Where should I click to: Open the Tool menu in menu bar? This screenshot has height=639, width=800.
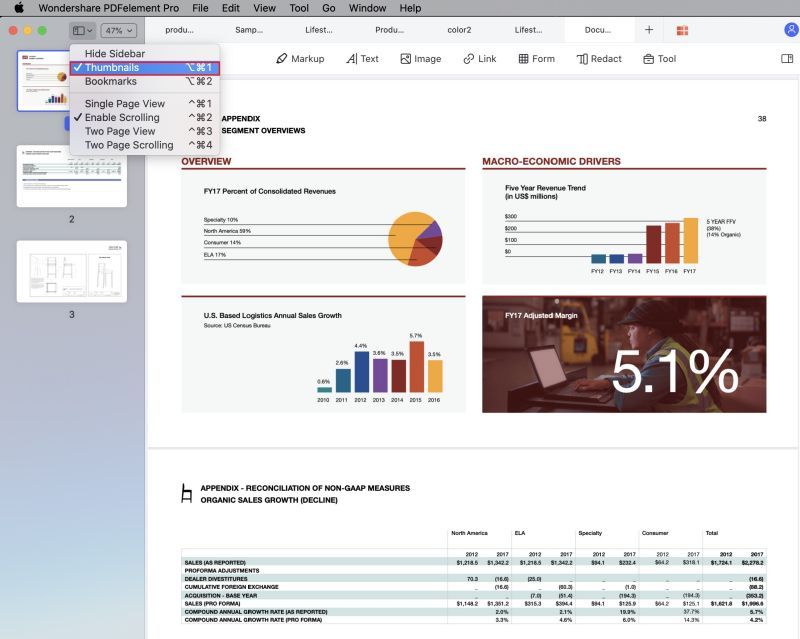(299, 8)
